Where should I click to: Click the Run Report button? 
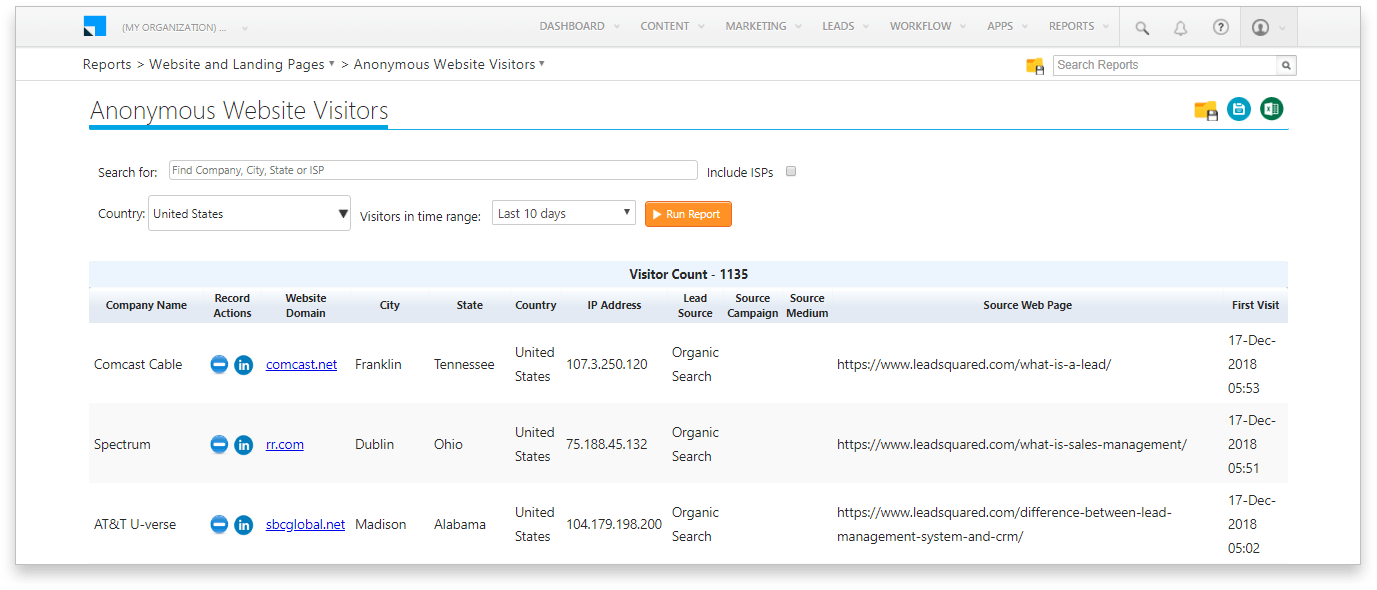pyautogui.click(x=688, y=214)
